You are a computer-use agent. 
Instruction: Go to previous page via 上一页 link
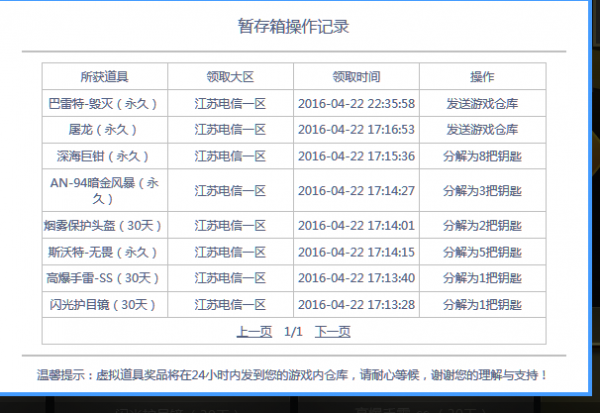[254, 331]
